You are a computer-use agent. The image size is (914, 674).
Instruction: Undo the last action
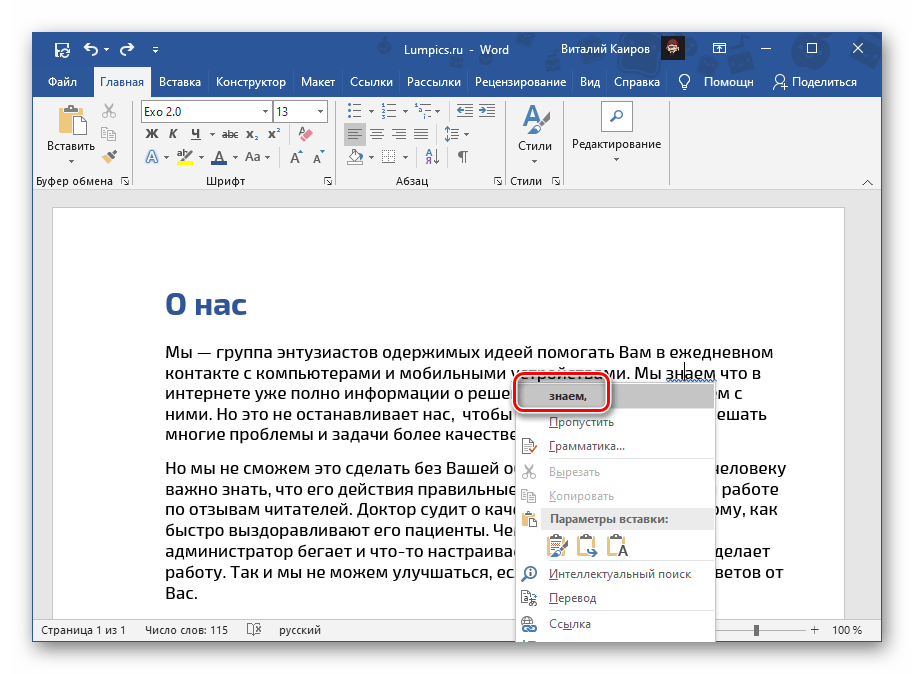tap(91, 50)
